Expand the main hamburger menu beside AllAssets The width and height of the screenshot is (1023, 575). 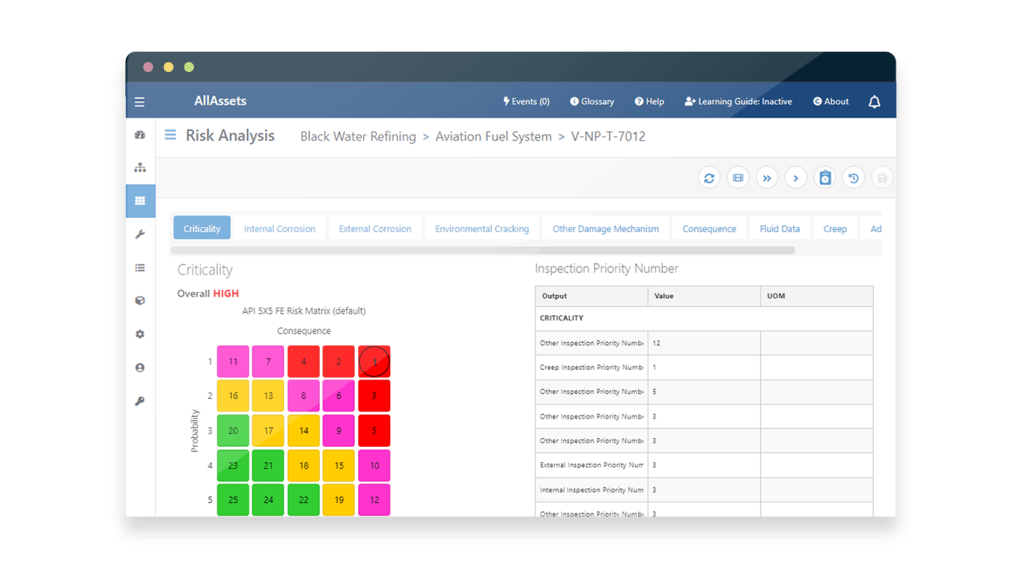(140, 102)
